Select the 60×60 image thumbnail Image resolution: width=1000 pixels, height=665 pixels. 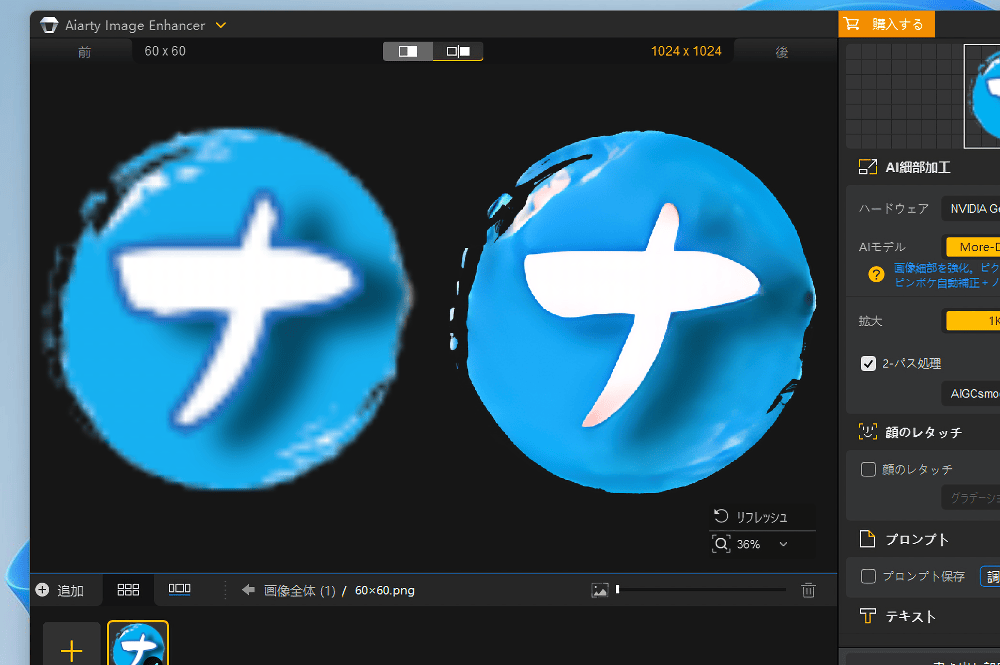(x=138, y=643)
